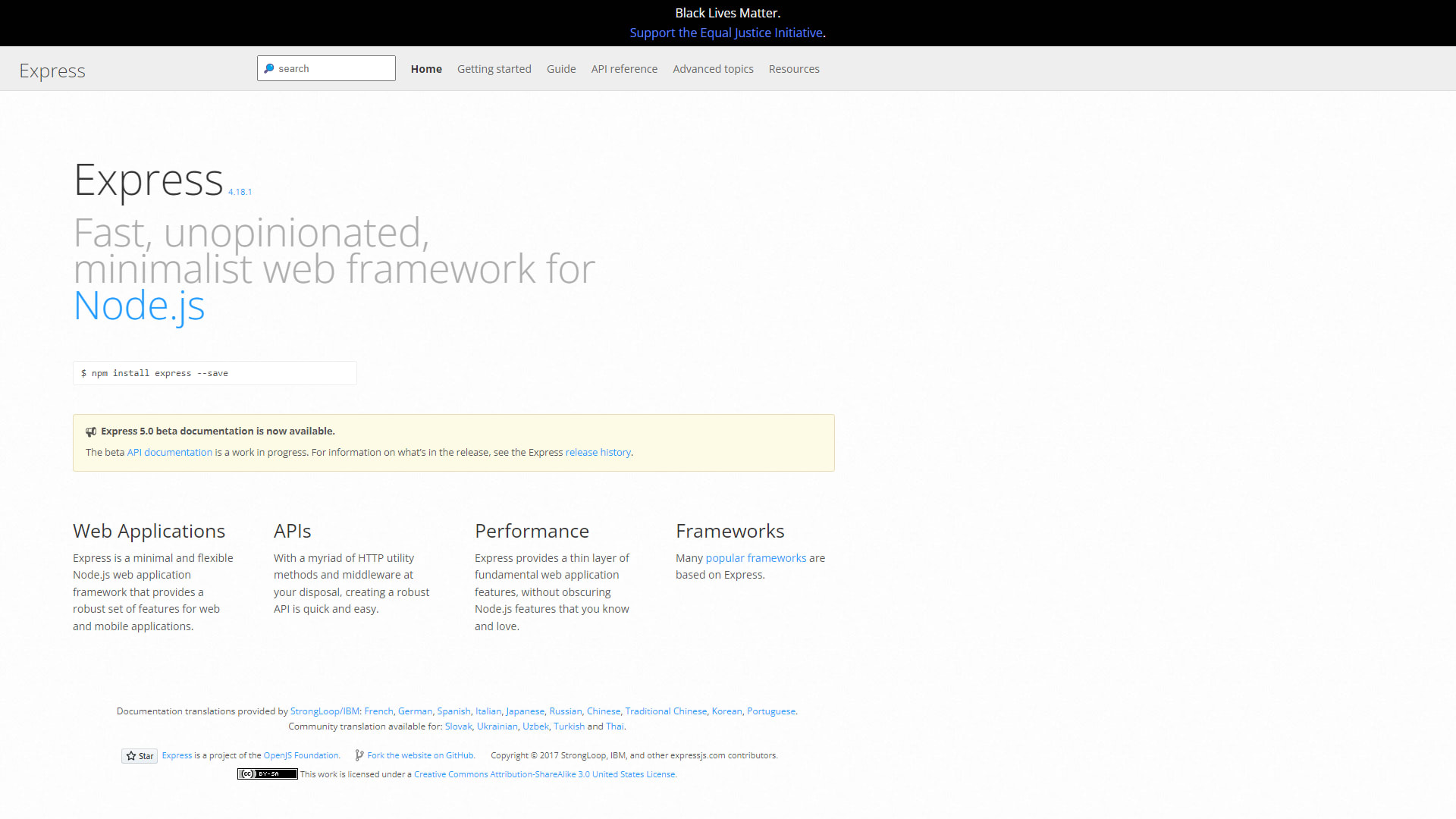The height and width of the screenshot is (819, 1456).
Task: Click the search magnifier icon
Action: click(269, 68)
